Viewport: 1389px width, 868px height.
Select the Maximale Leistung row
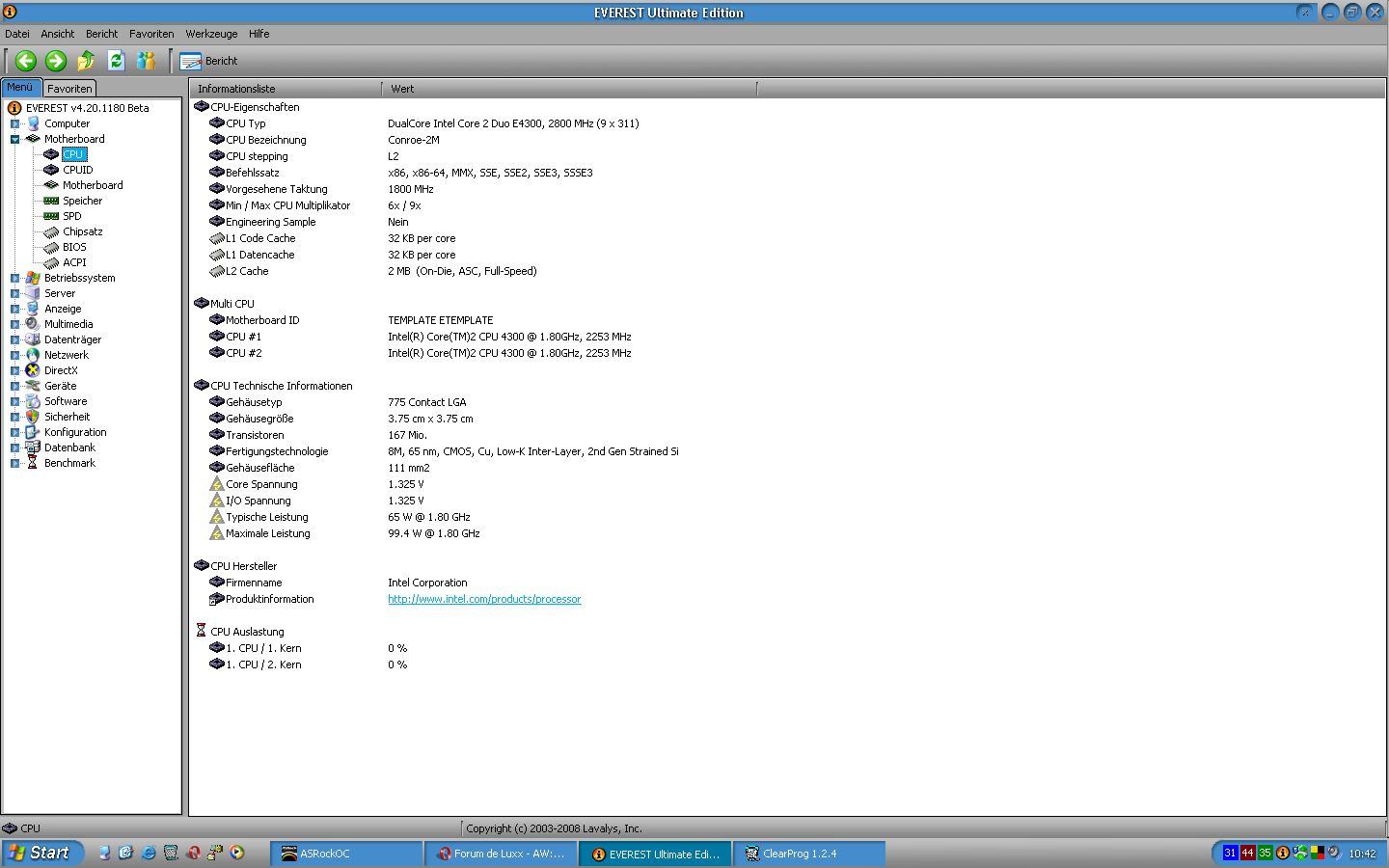click(344, 533)
